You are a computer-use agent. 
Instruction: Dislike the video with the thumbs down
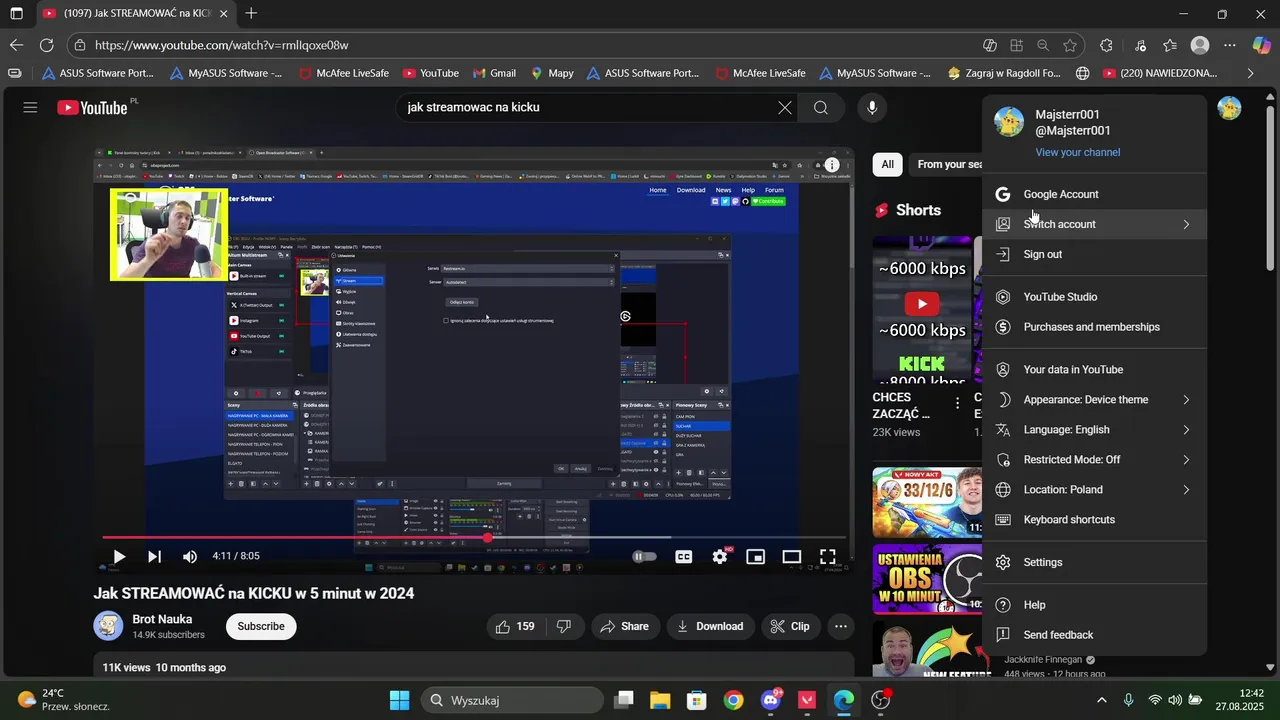point(564,626)
